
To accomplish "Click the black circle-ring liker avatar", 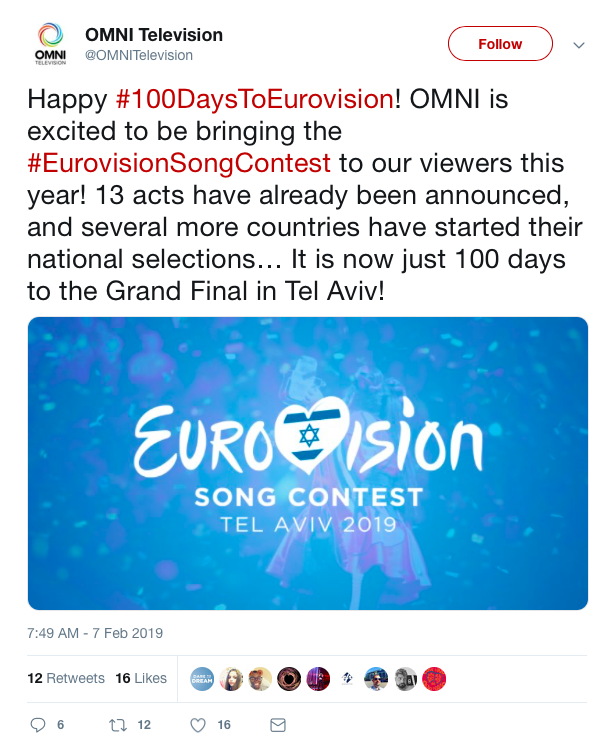I will [289, 678].
